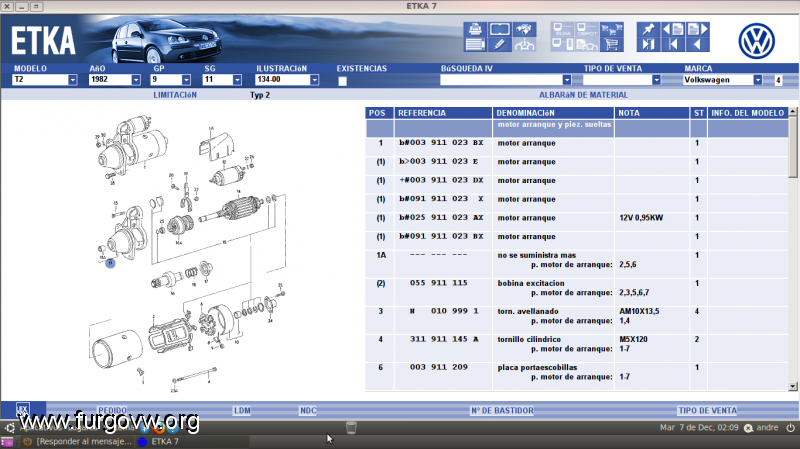Image resolution: width=800 pixels, height=449 pixels.
Task: Jump to first with bar-arrow icon
Action: coord(673,44)
